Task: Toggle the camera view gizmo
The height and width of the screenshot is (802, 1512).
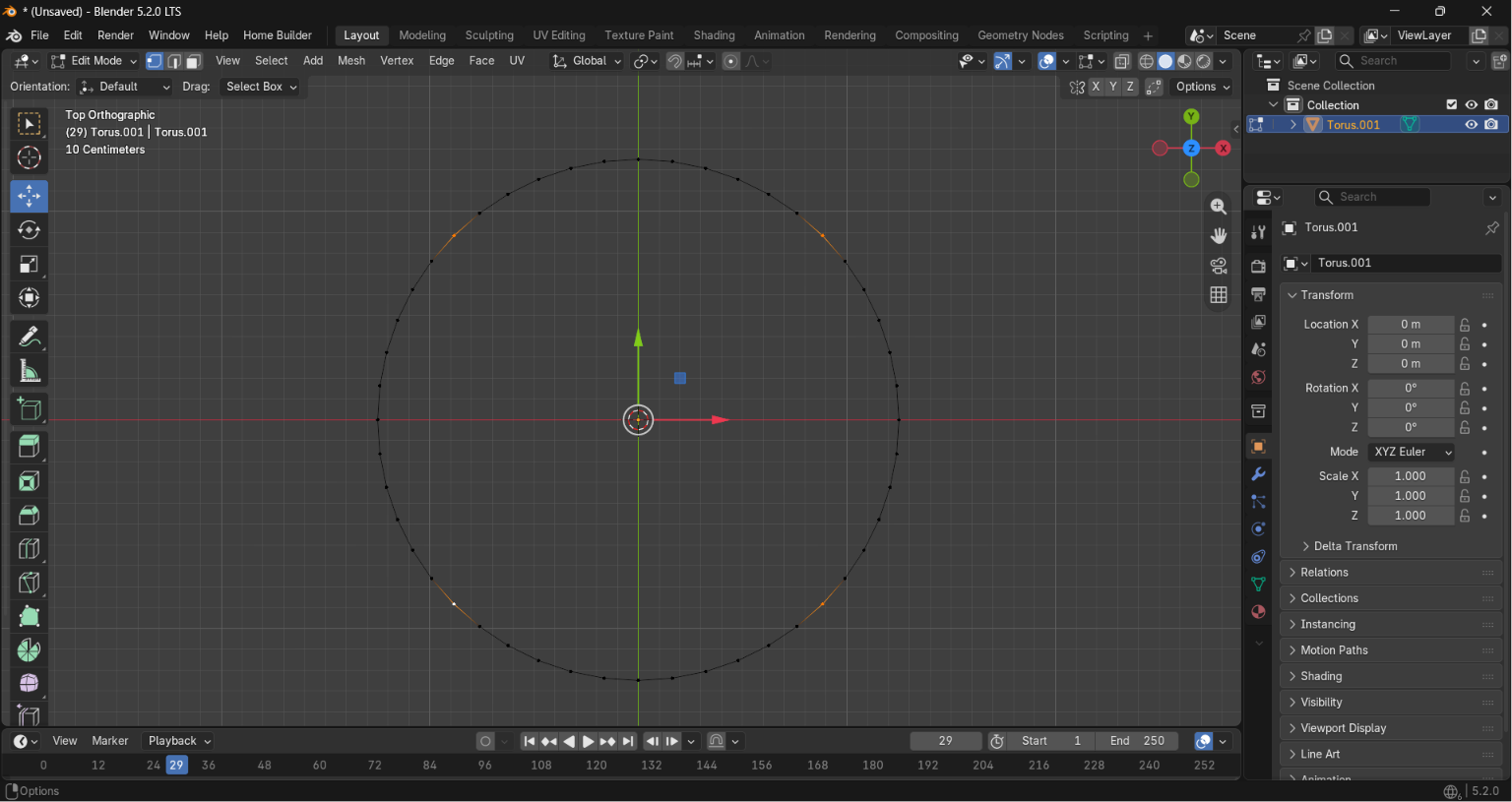Action: pos(1219,266)
